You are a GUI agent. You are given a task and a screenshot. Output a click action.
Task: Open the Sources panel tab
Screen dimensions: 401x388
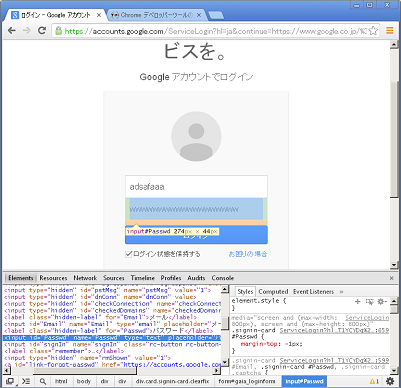coord(114,278)
